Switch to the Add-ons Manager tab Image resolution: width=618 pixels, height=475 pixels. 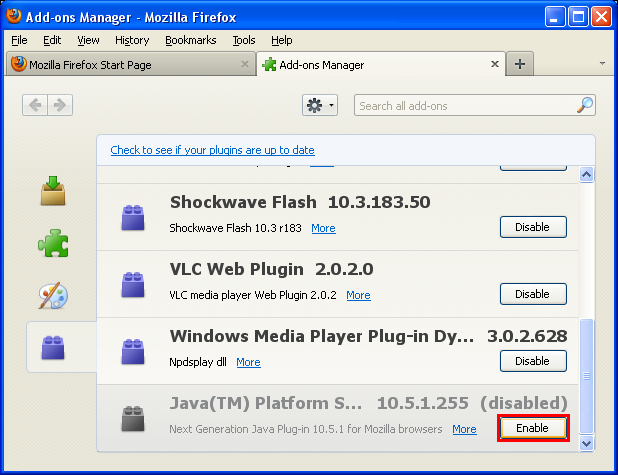381,64
